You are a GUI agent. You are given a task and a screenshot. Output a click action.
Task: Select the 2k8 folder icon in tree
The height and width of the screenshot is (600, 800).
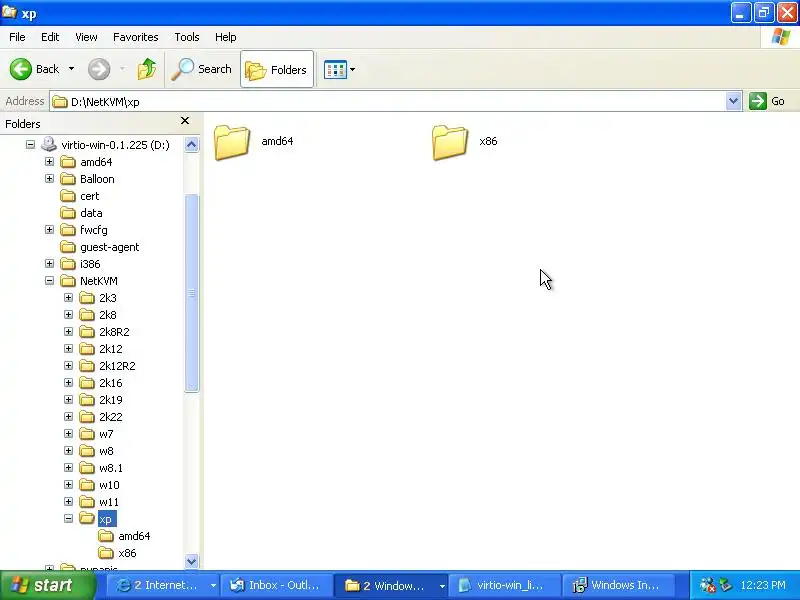[x=87, y=315]
